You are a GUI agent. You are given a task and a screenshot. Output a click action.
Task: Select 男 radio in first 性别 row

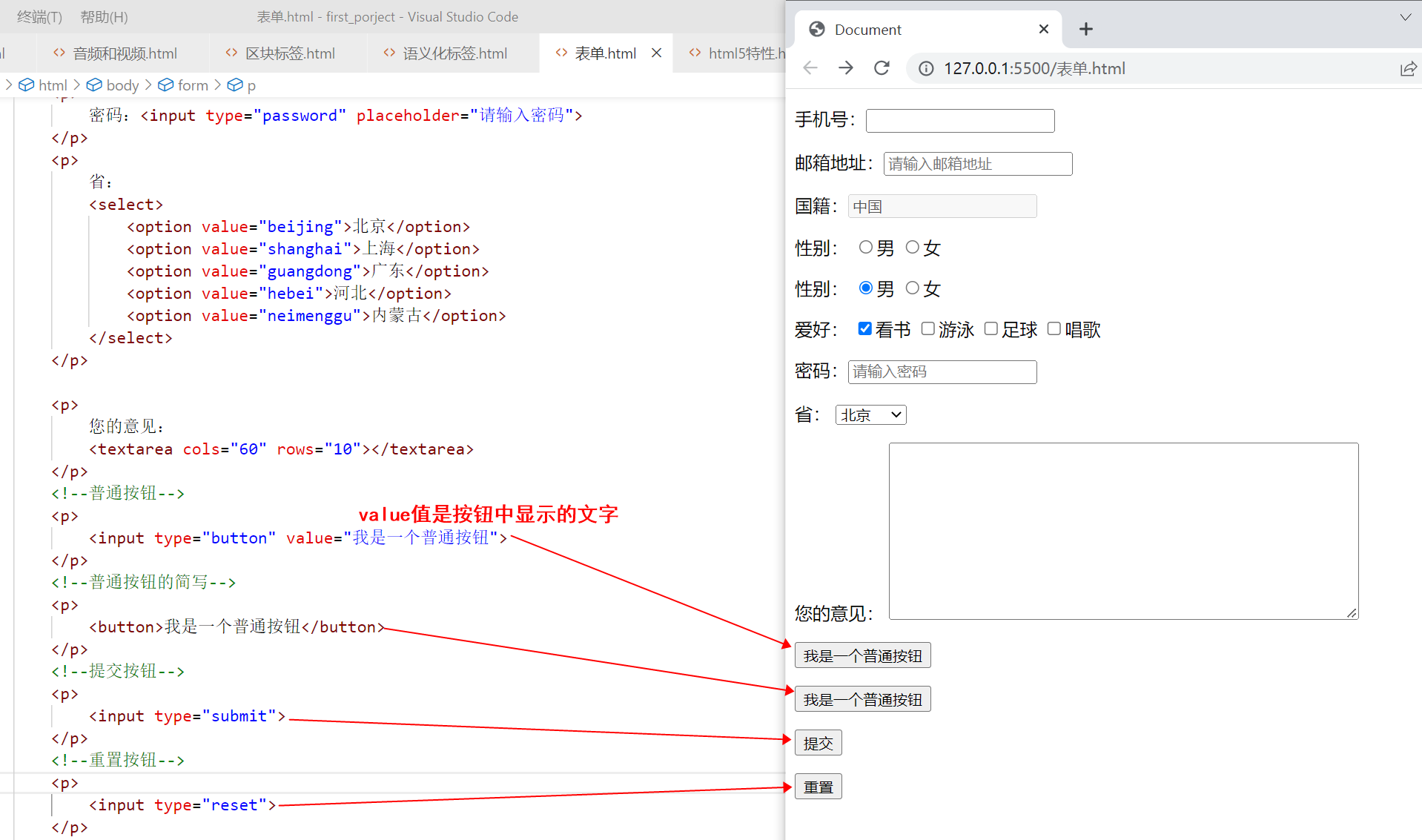coord(865,247)
